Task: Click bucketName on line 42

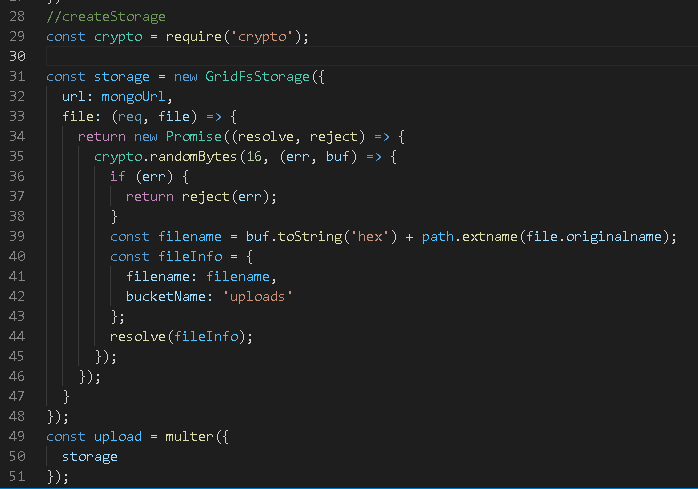Action: 166,297
